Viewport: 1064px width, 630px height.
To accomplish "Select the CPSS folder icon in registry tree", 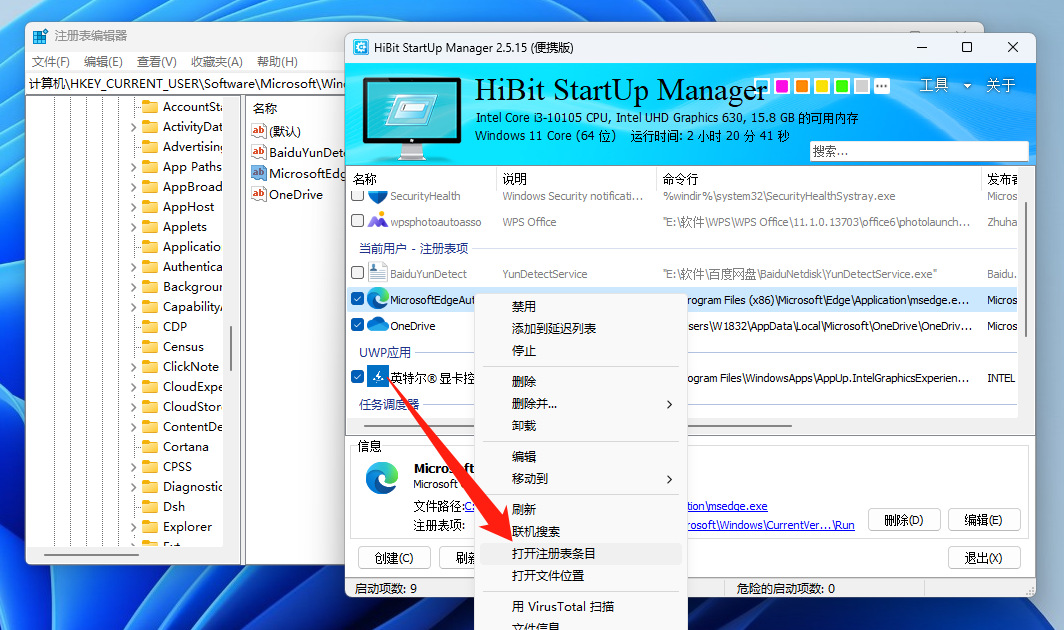I will (x=150, y=467).
